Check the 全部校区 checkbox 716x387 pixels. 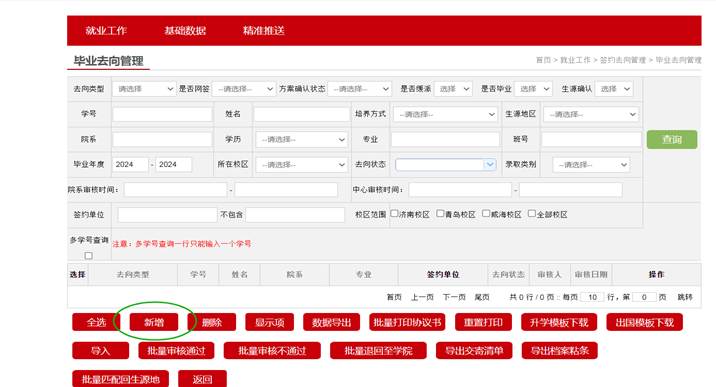point(532,214)
